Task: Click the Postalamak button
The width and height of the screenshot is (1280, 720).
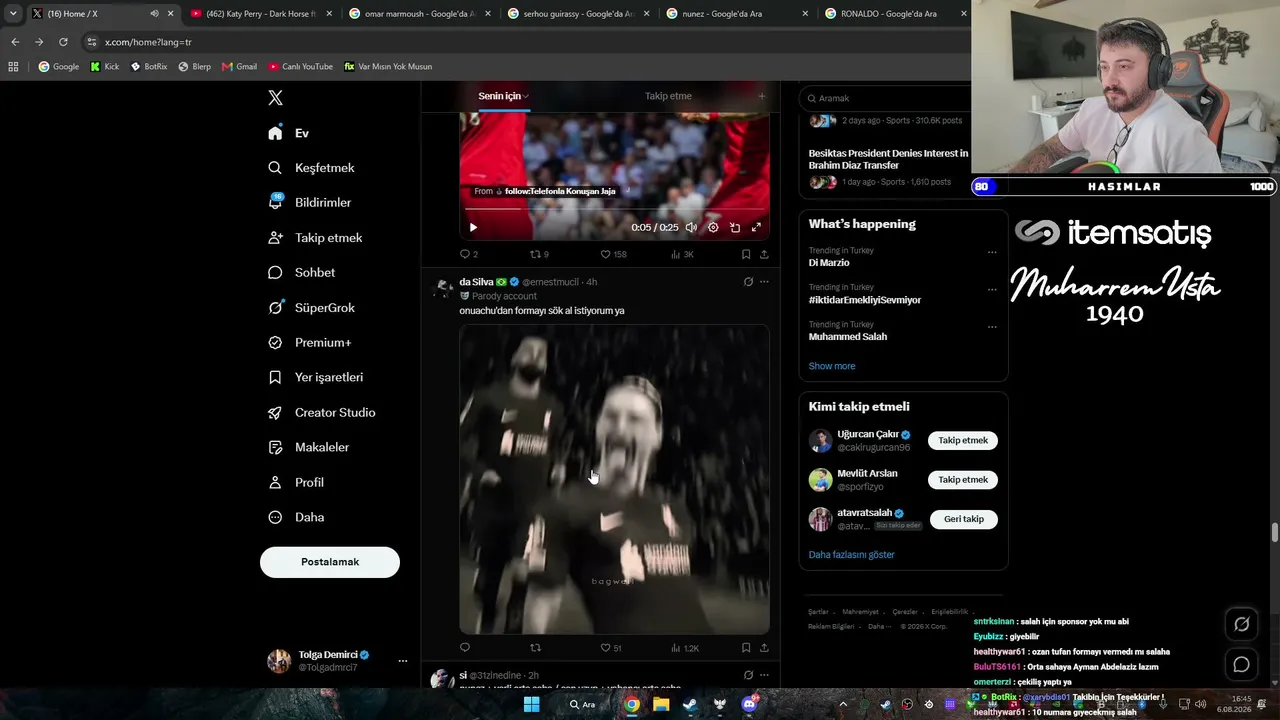Action: point(330,562)
